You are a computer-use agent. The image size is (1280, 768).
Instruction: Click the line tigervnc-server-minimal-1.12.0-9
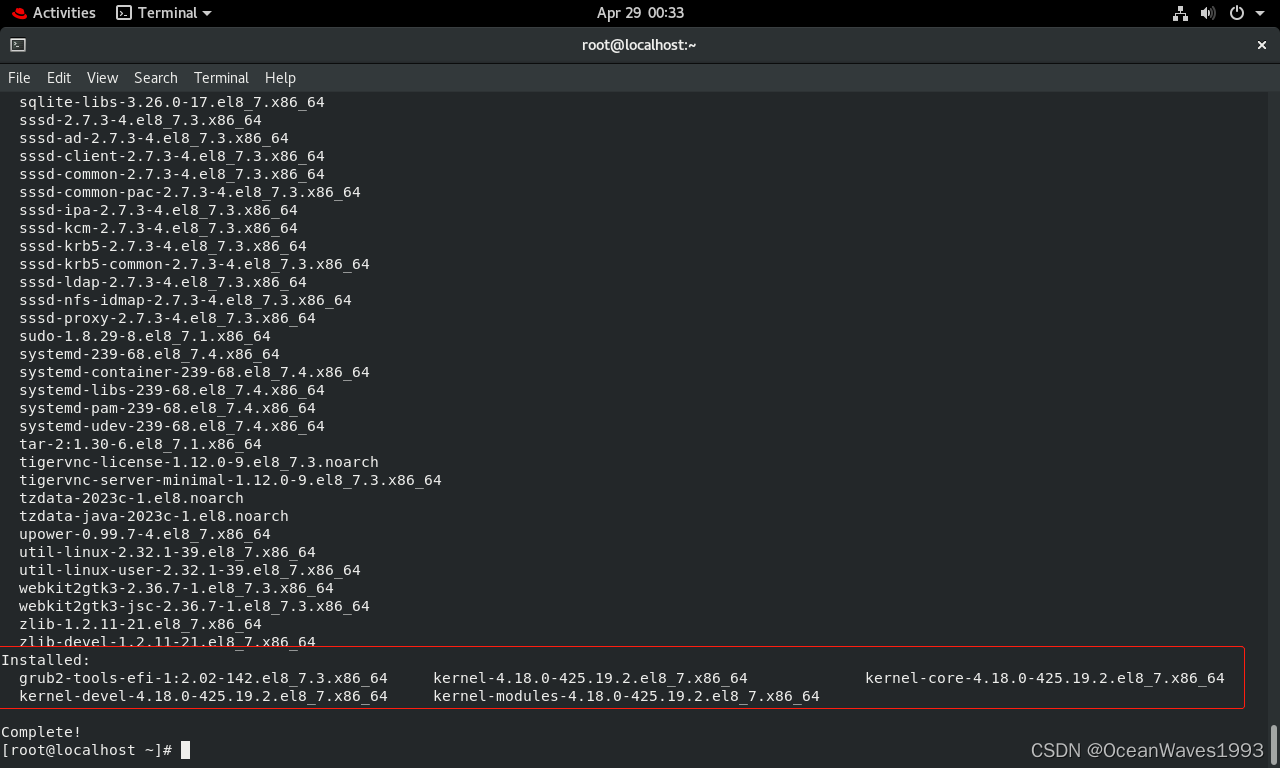pyautogui.click(x=230, y=480)
